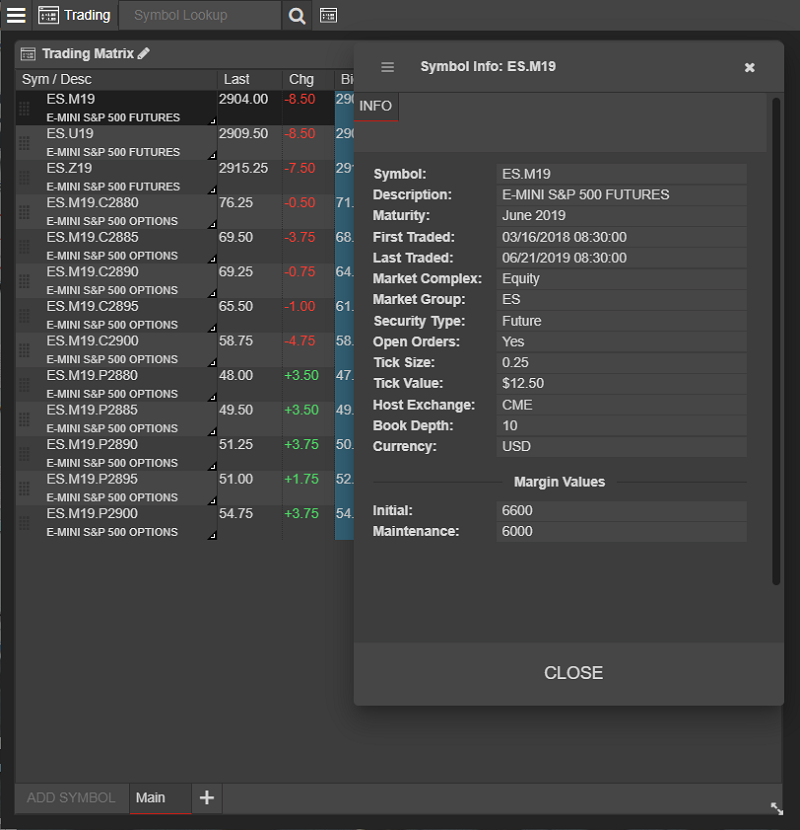This screenshot has height=830, width=800.
Task: Click drag handle of ES.M19.C2900 row
Action: click(x=24, y=350)
